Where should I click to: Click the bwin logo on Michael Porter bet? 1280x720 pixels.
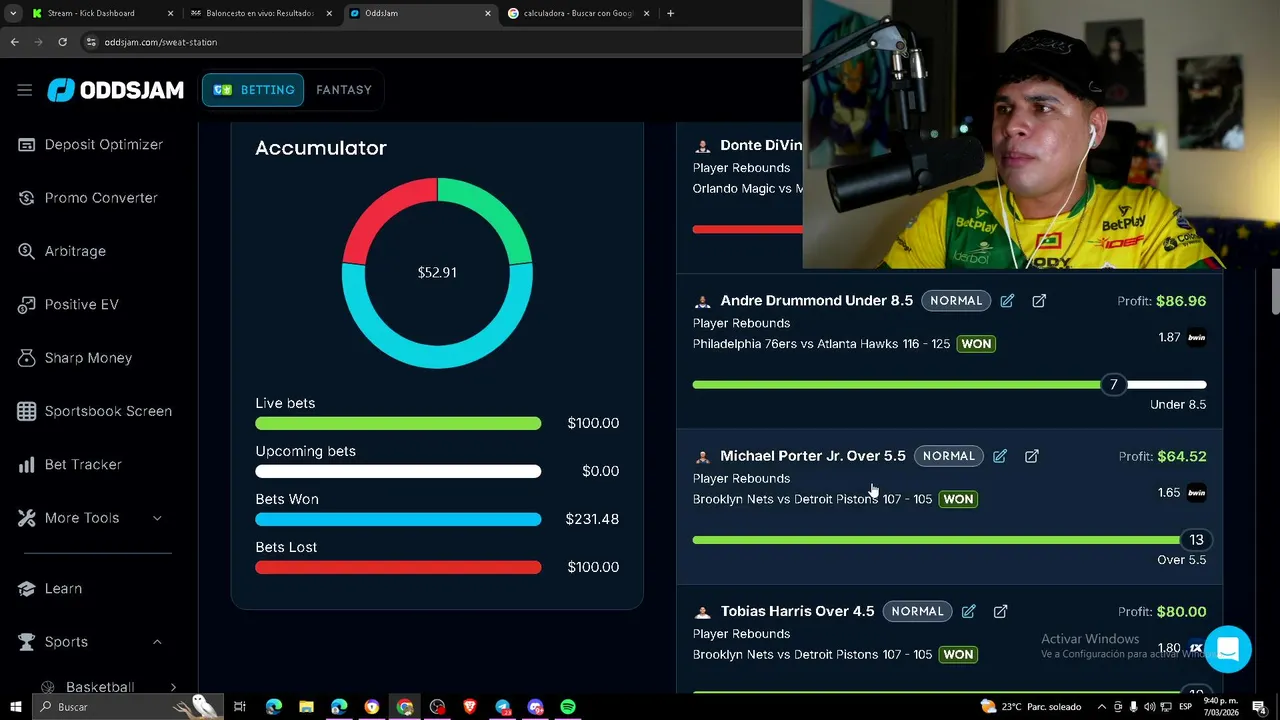point(1197,493)
